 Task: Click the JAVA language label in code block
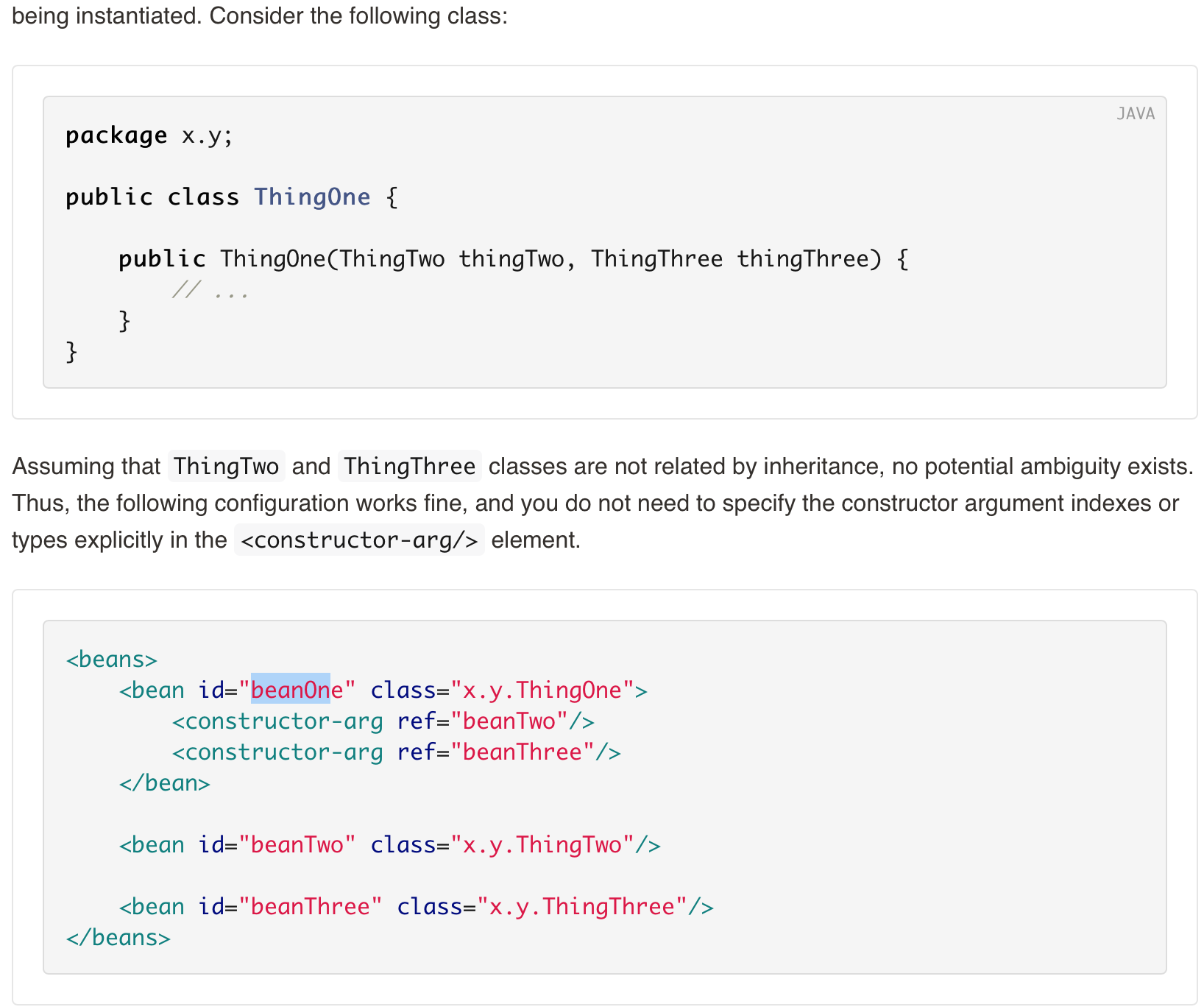point(1136,113)
